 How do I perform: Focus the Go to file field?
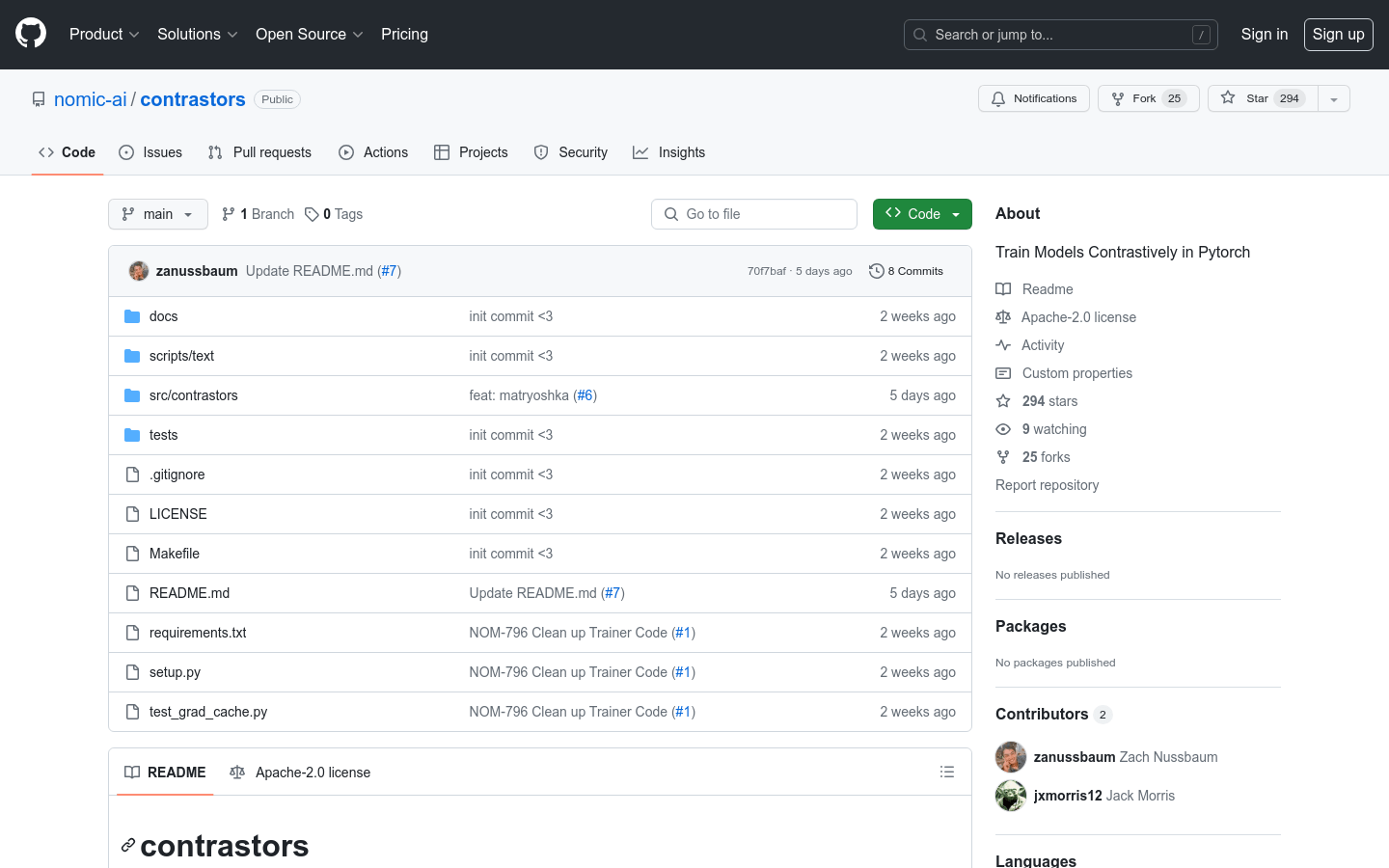[x=754, y=214]
